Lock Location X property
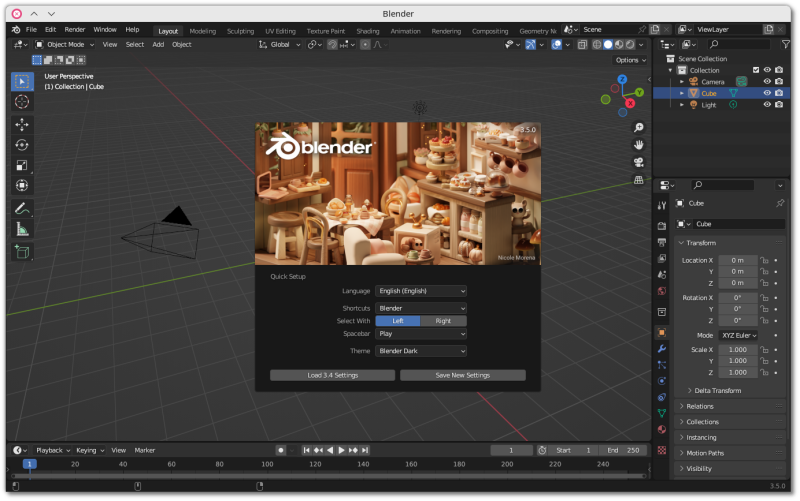Image resolution: width=800 pixels, height=501 pixels. [x=764, y=260]
